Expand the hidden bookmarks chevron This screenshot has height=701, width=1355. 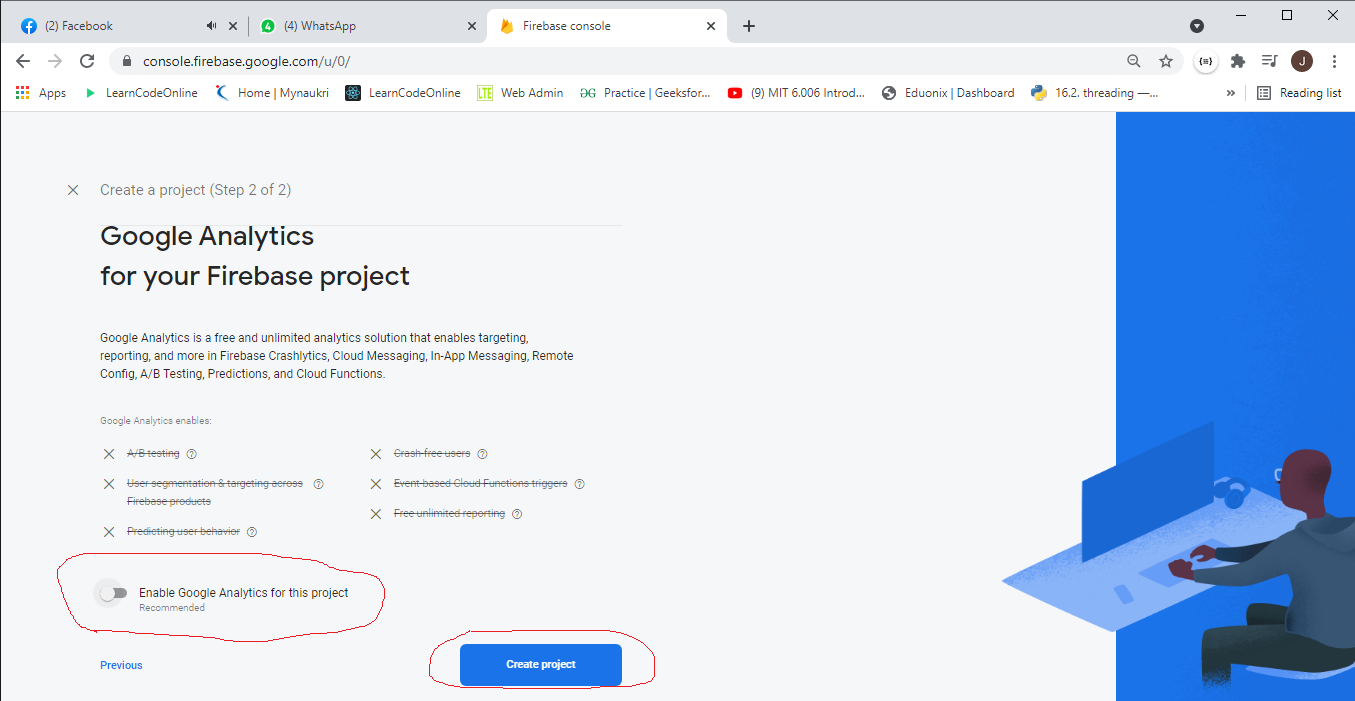point(1230,93)
